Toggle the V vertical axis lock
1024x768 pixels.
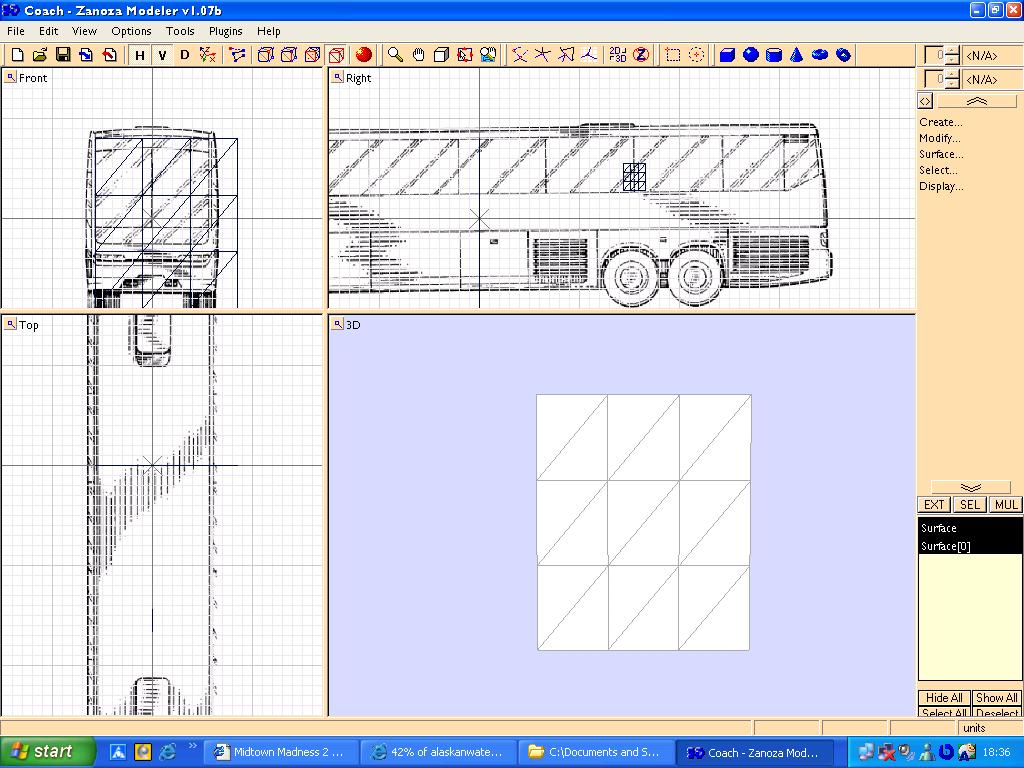point(162,55)
